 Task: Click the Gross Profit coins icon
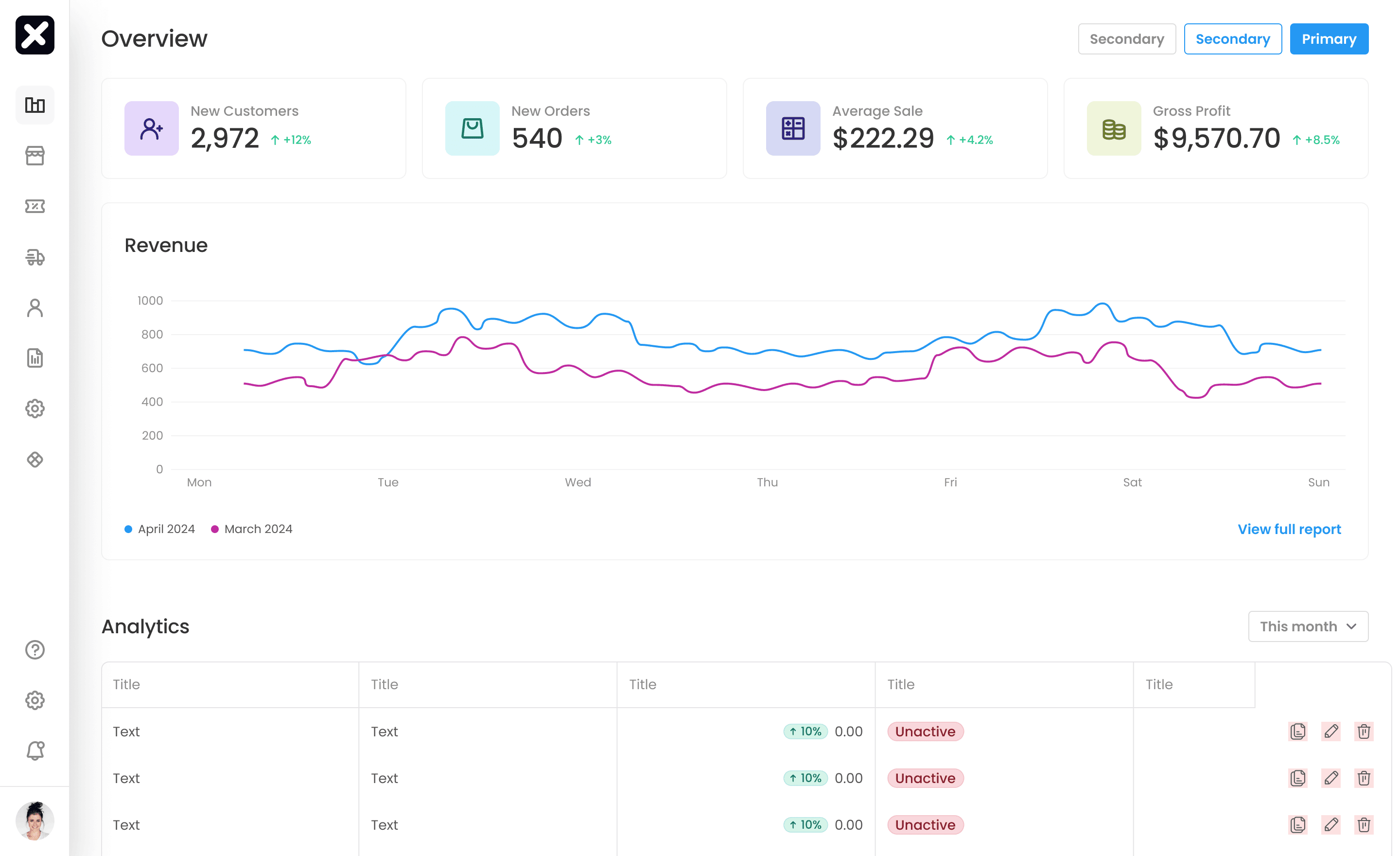[1114, 128]
